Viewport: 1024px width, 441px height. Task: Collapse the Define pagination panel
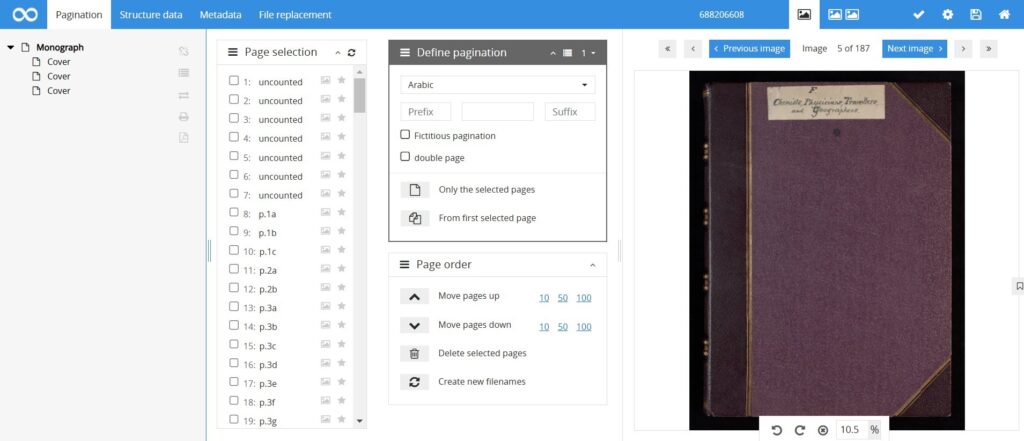(552, 53)
